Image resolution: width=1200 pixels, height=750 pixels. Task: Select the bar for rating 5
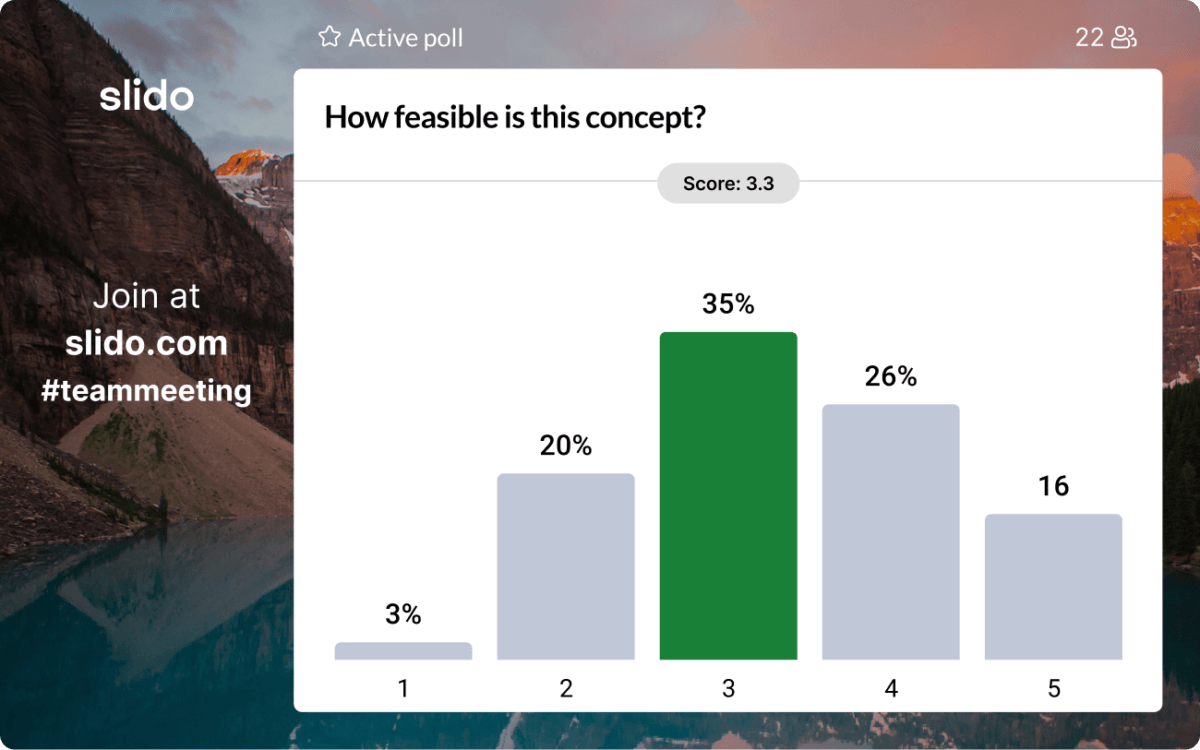tap(1053, 586)
